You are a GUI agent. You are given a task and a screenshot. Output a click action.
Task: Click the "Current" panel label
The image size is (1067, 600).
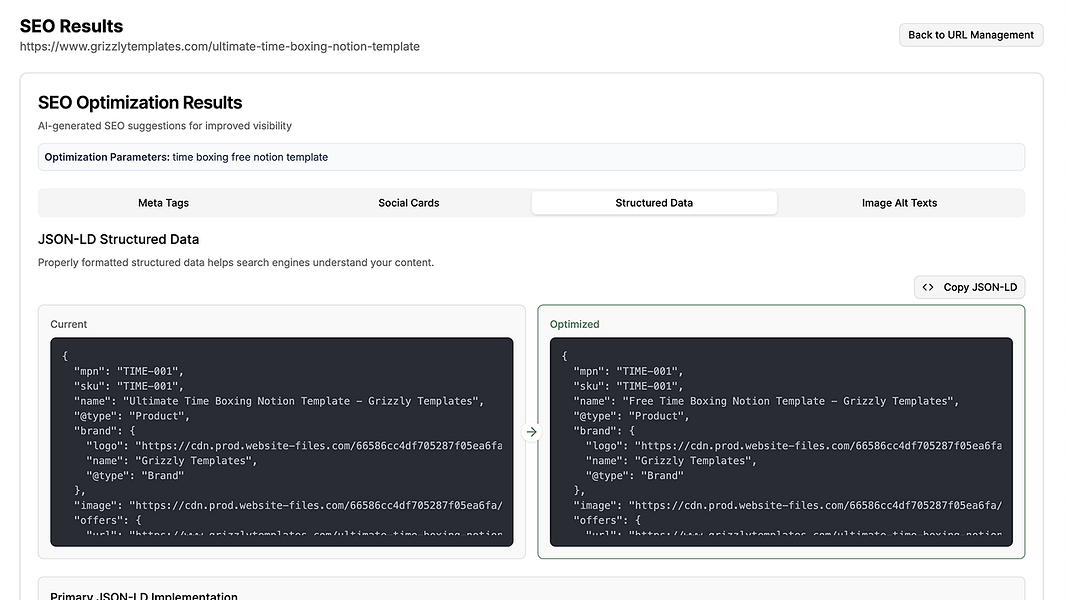(69, 324)
